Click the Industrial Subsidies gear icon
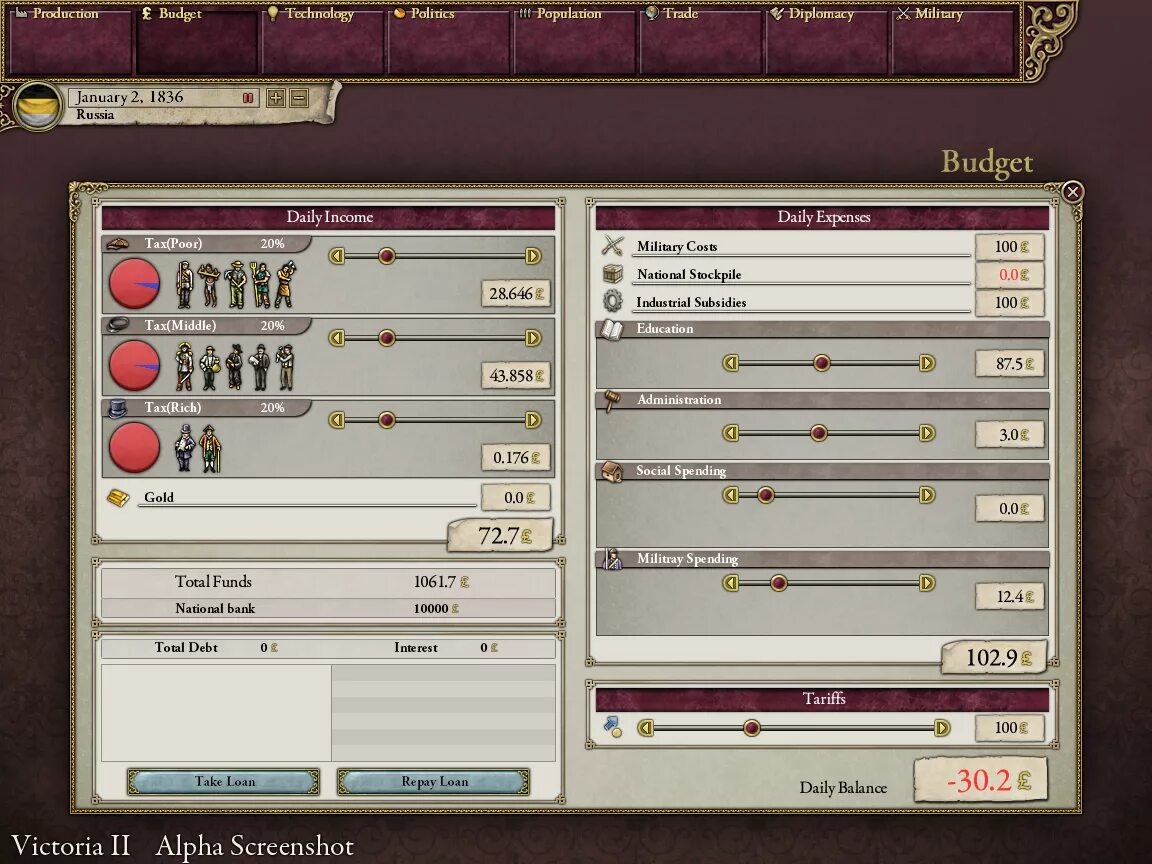 coord(612,301)
